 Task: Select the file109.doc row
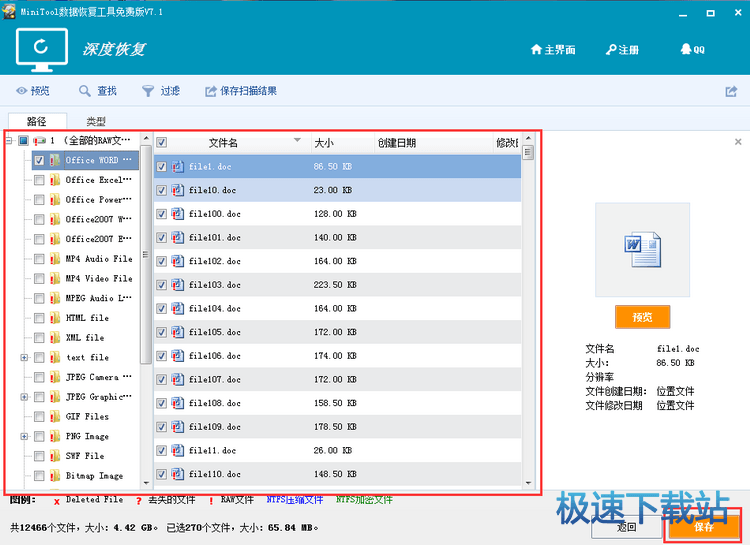[338, 427]
